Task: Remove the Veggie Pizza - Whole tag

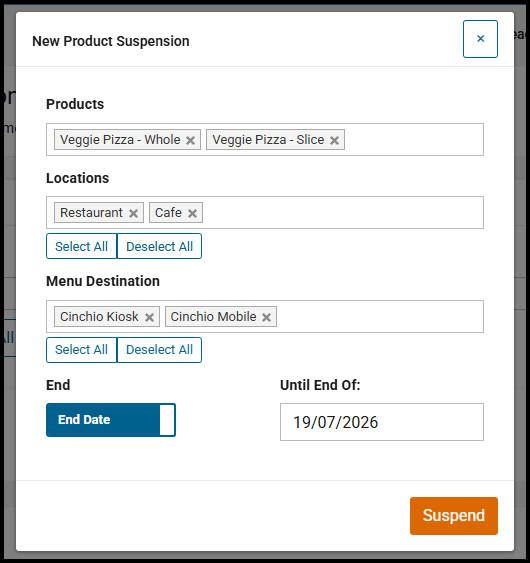Action: click(x=190, y=140)
